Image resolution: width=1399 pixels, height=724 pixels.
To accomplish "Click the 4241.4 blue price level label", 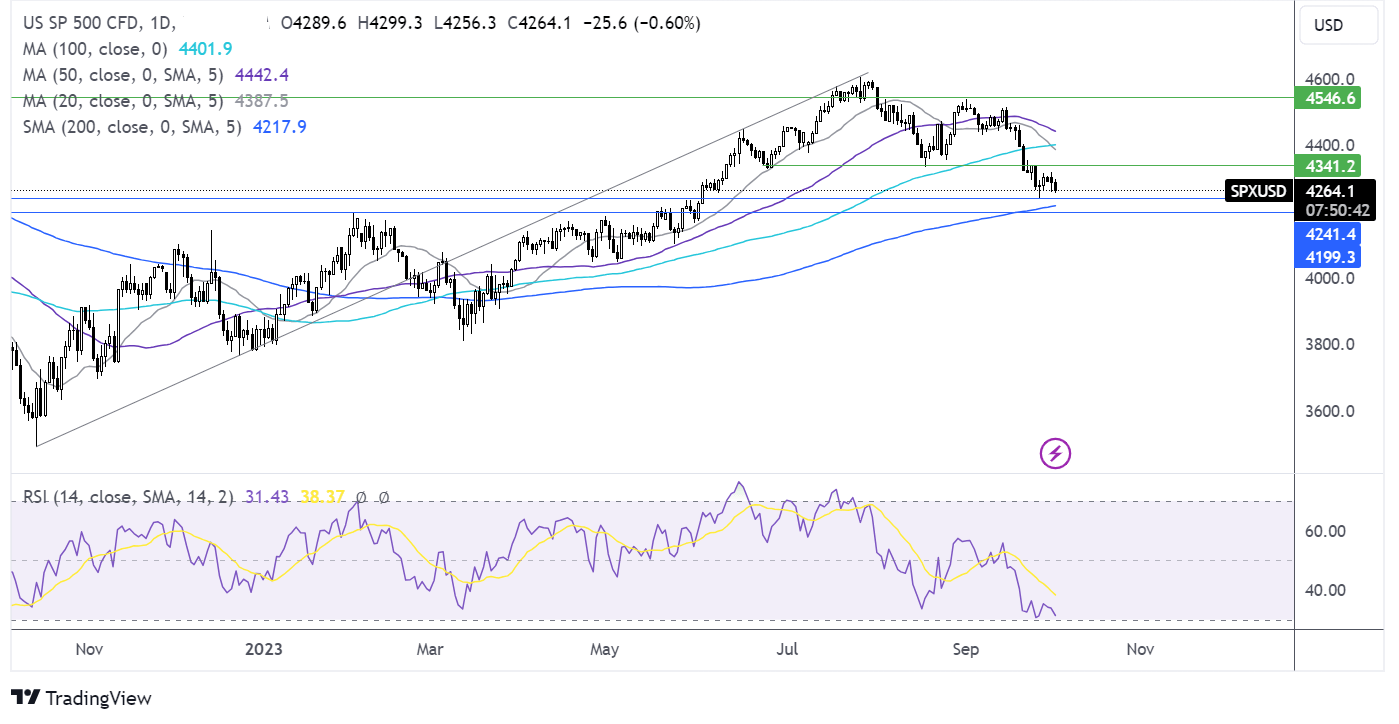I will pos(1326,234).
